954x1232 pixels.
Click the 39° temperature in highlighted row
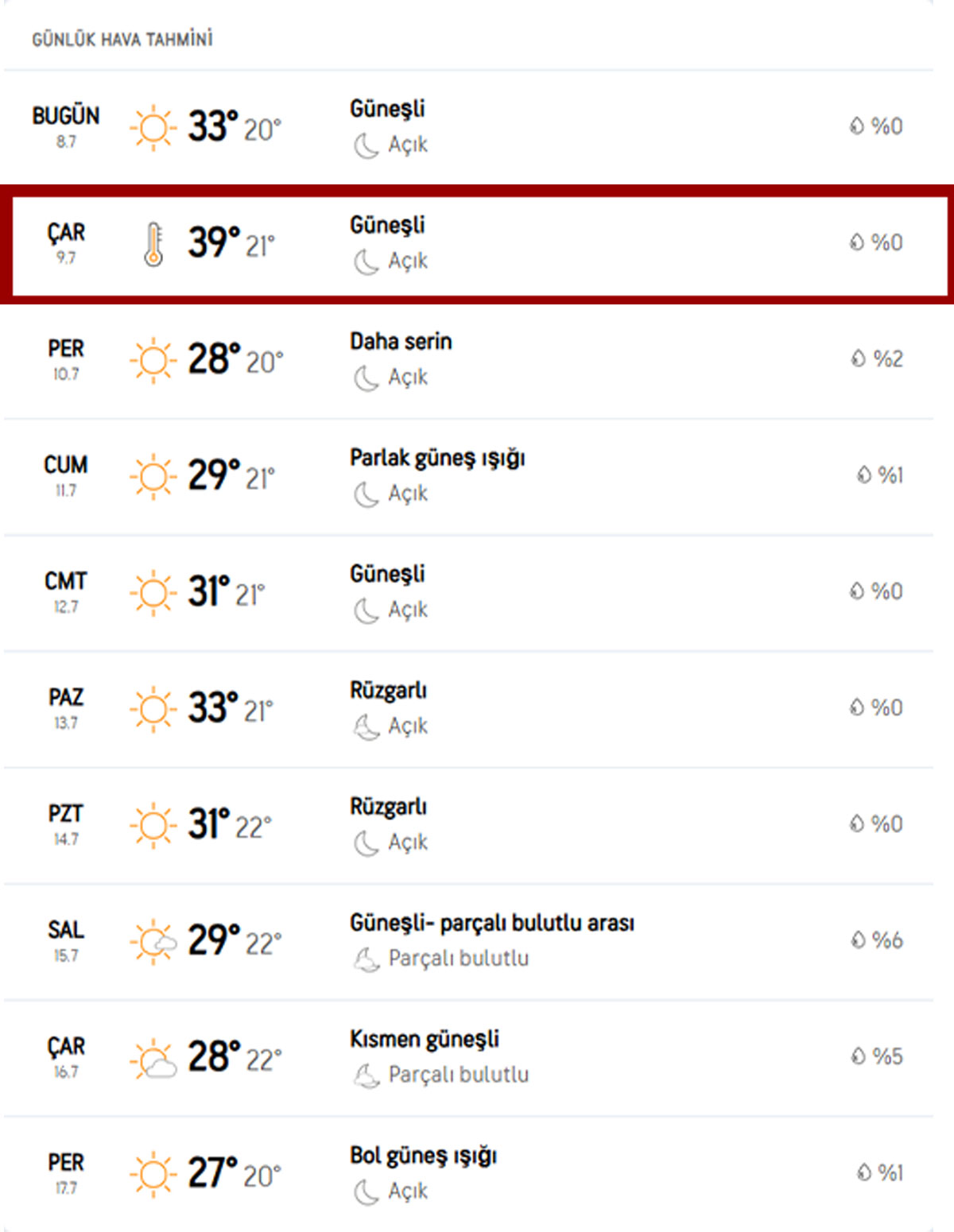214,242
